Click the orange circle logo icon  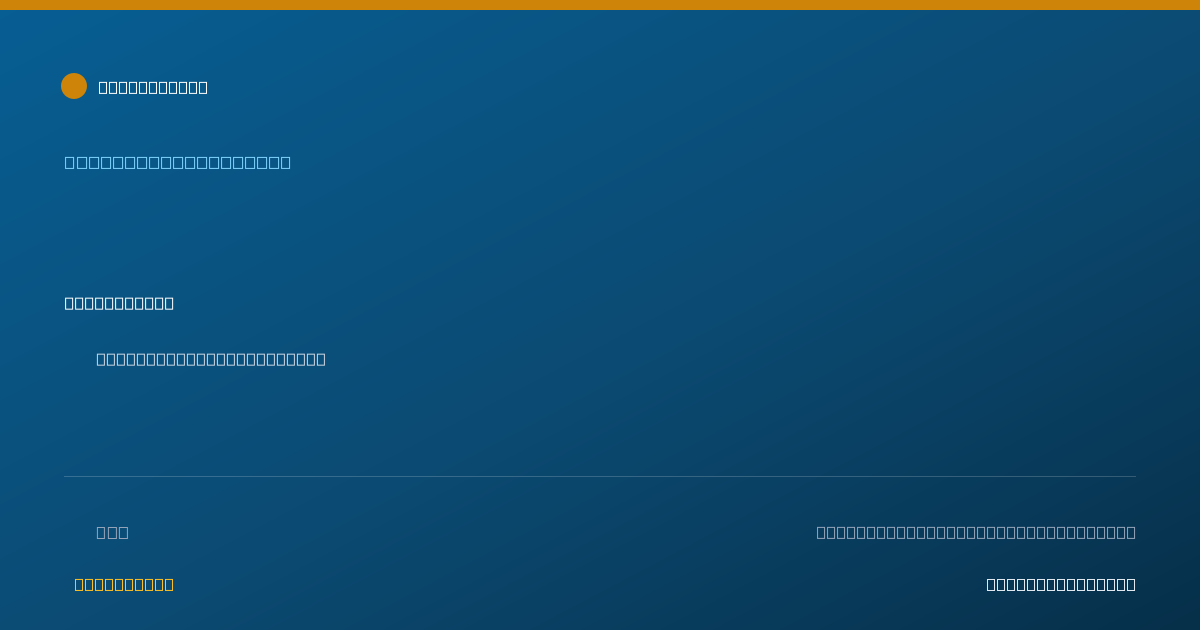click(x=74, y=86)
